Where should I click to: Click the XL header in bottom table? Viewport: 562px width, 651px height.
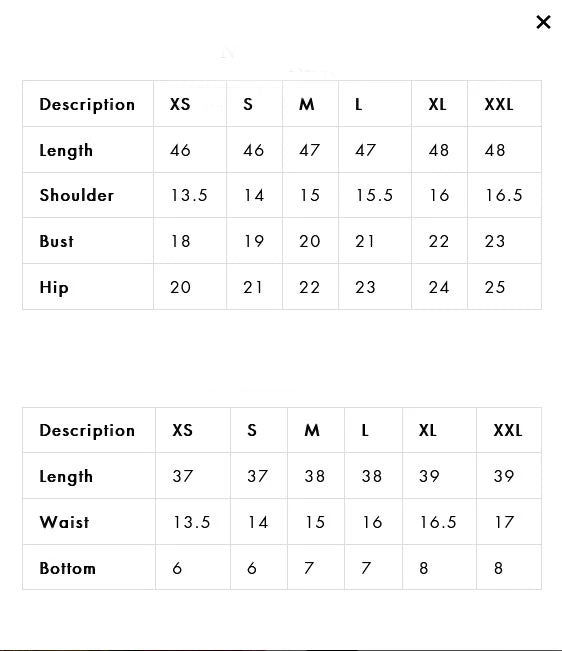point(428,430)
